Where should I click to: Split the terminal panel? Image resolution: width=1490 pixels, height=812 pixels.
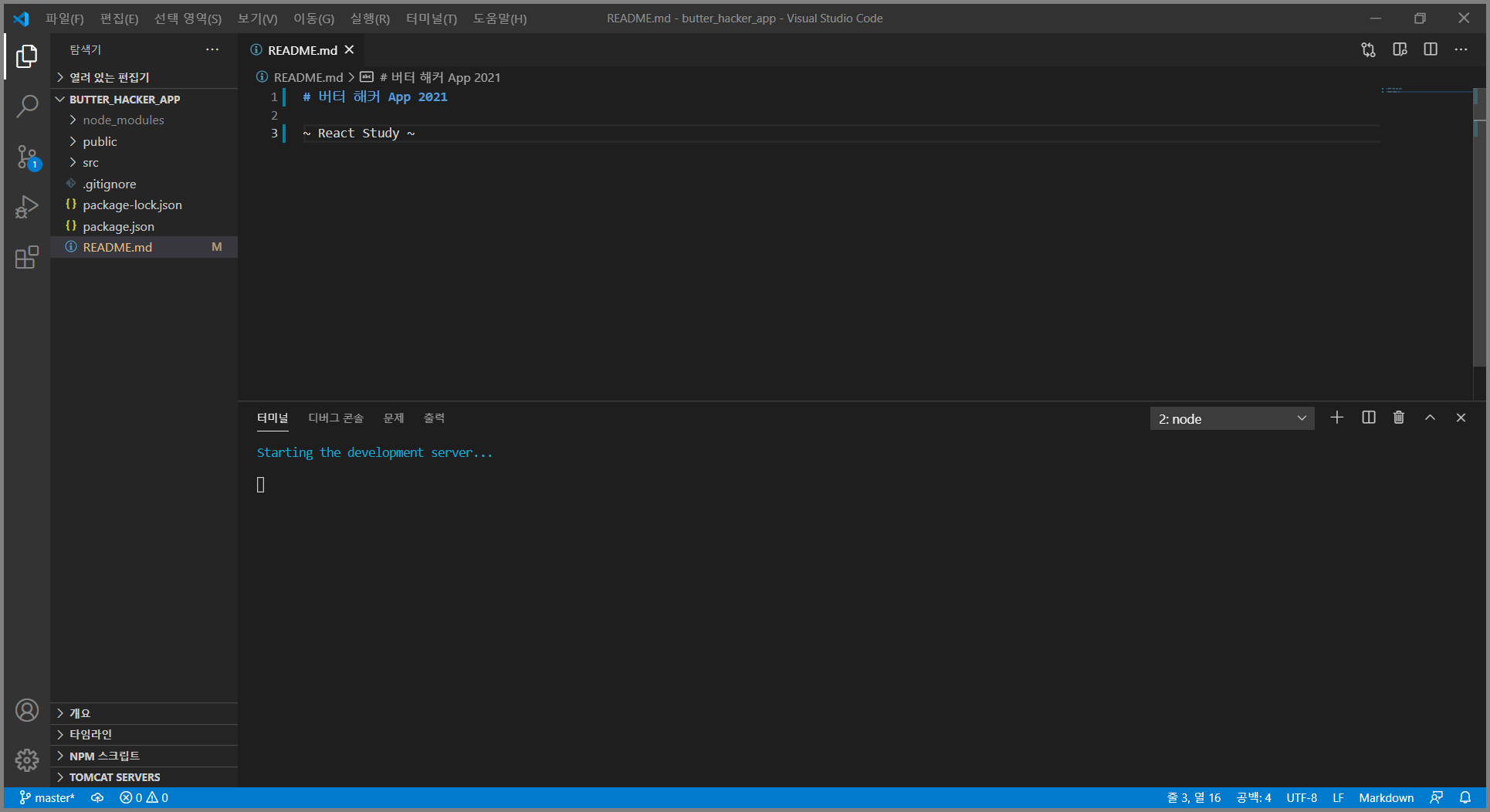(x=1369, y=418)
